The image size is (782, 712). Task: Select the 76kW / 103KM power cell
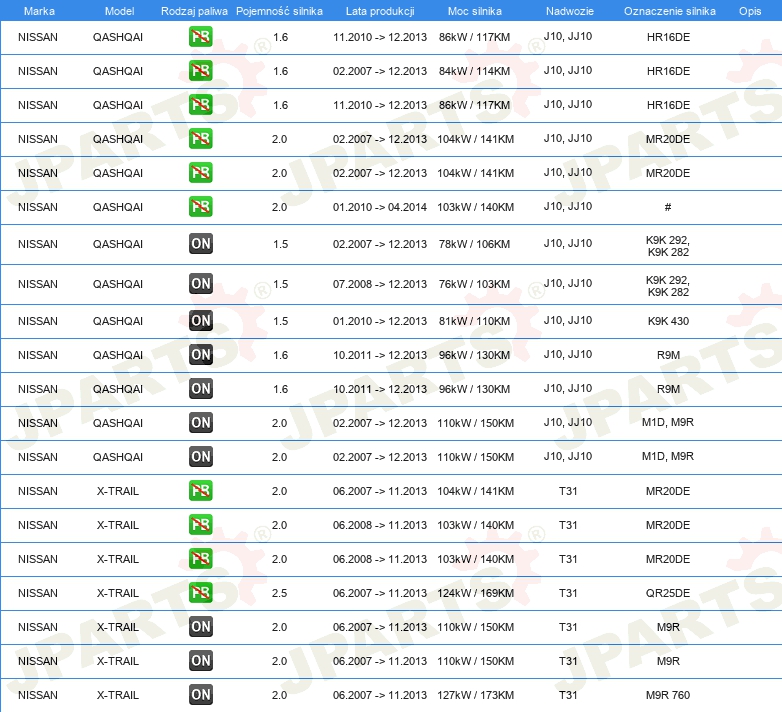coord(474,284)
